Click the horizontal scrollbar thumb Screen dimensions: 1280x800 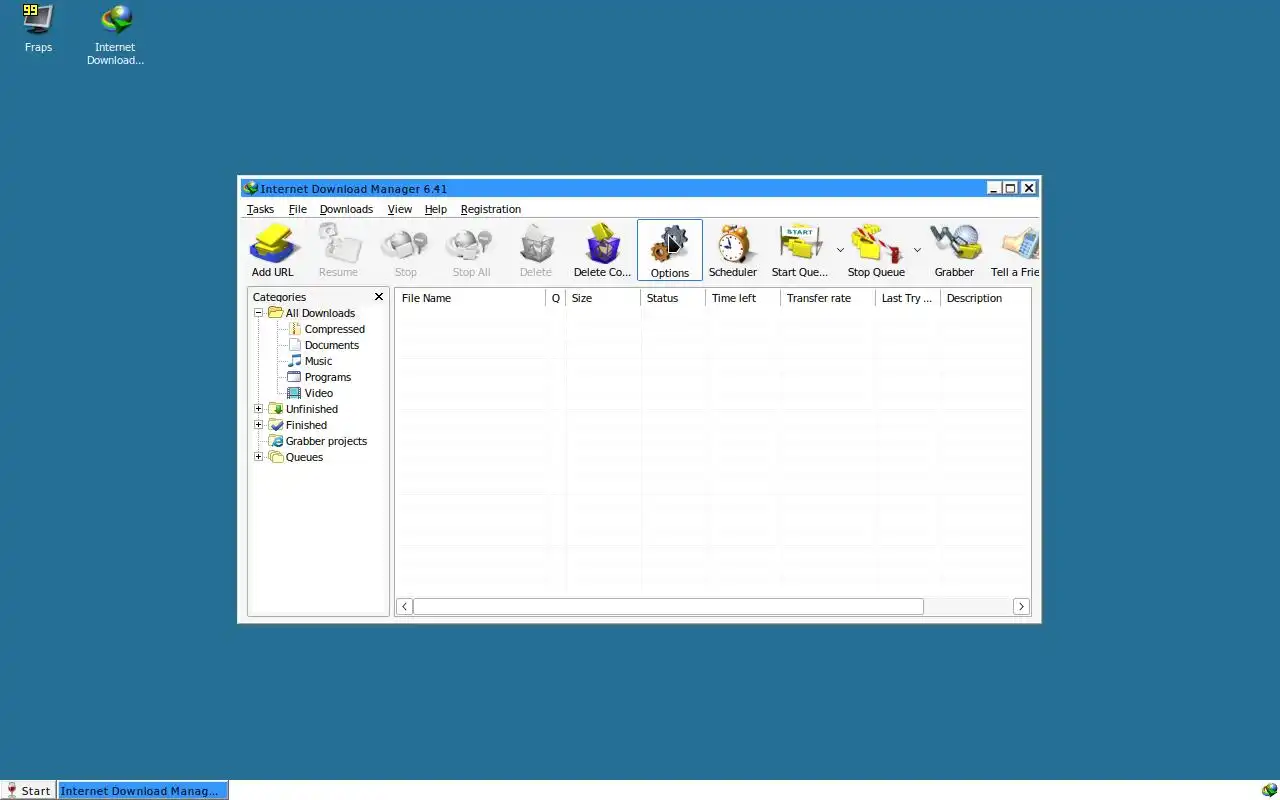pyautogui.click(x=668, y=606)
